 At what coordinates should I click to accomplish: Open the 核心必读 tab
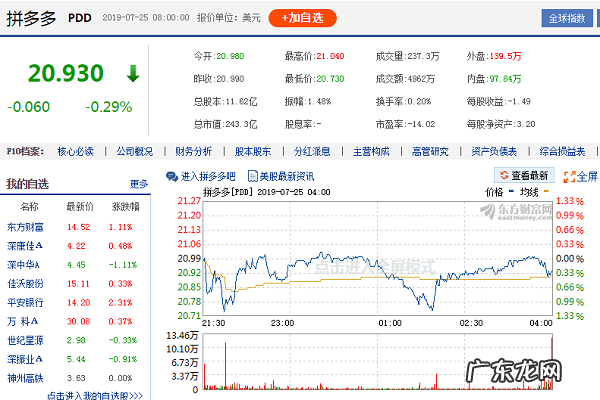click(x=75, y=152)
